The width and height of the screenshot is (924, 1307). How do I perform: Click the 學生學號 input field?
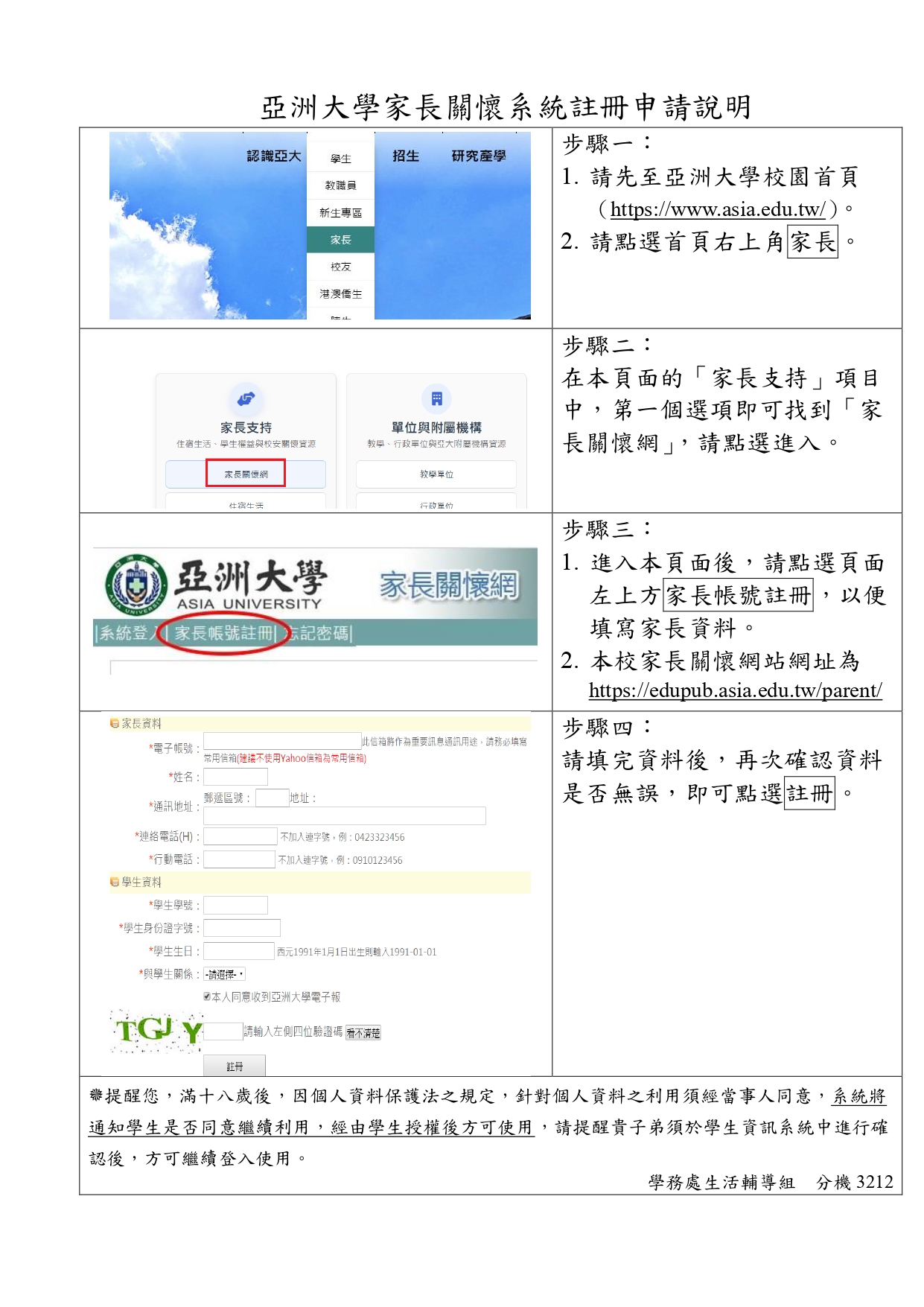pos(235,905)
